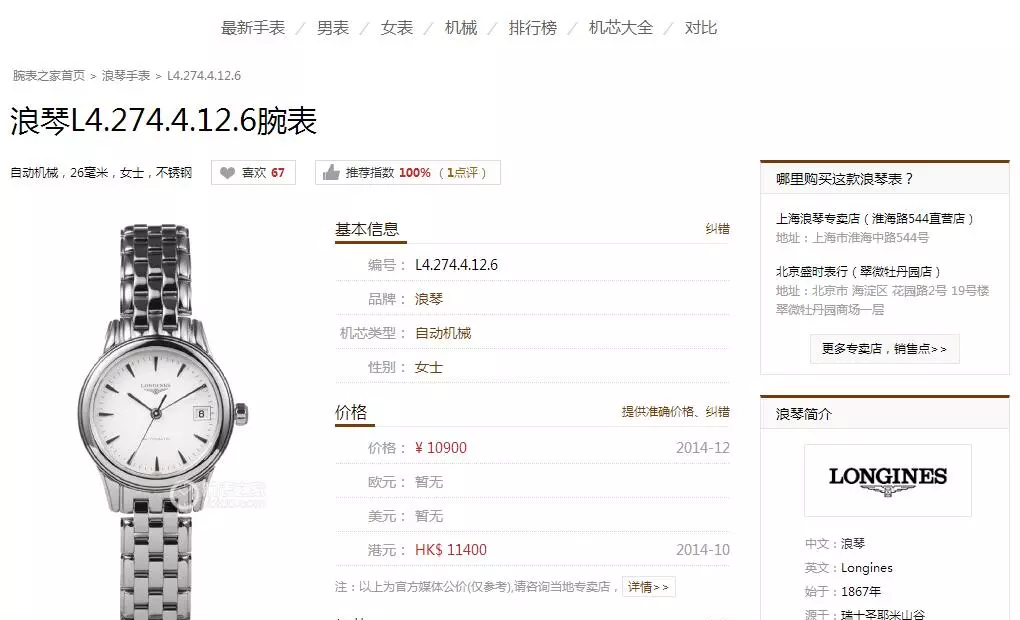Click the 浪琴 brand value link

[429, 299]
